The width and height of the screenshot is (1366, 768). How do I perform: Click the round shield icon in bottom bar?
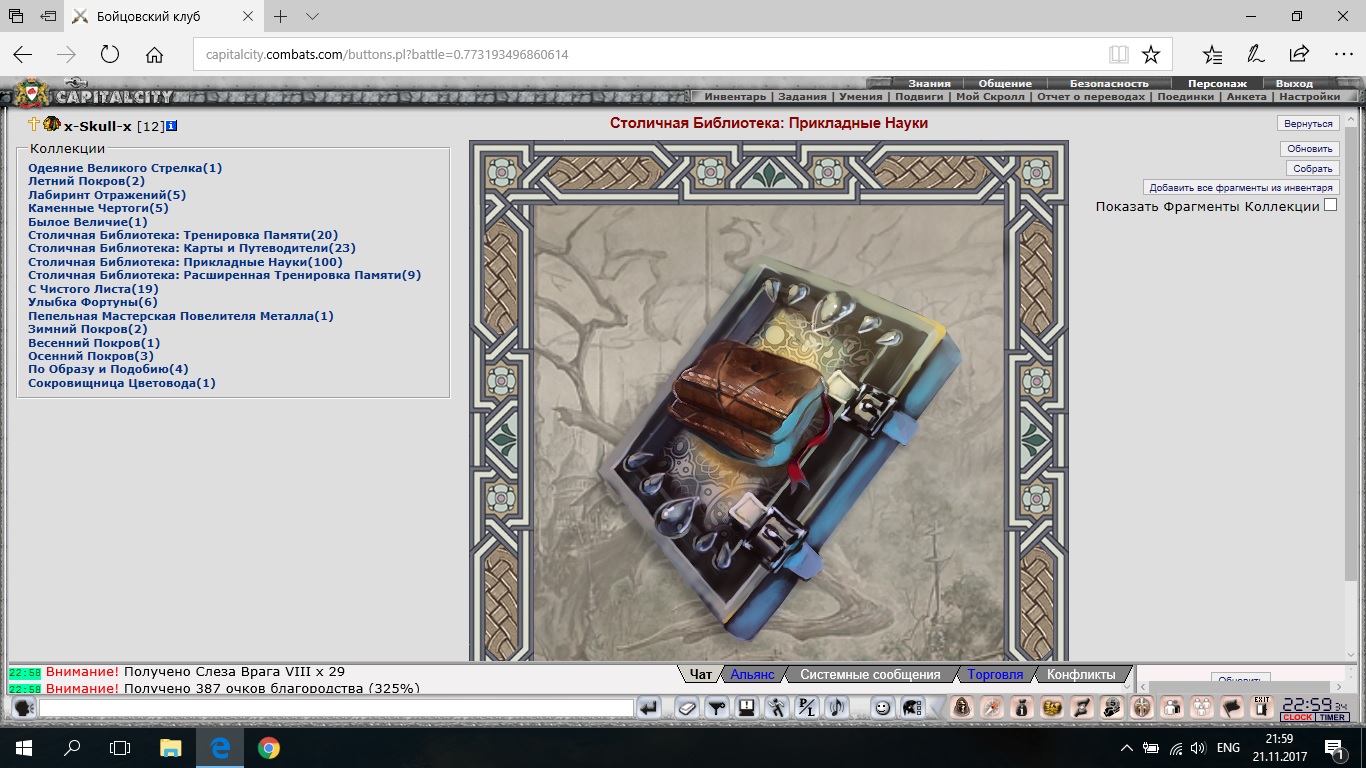(1141, 708)
